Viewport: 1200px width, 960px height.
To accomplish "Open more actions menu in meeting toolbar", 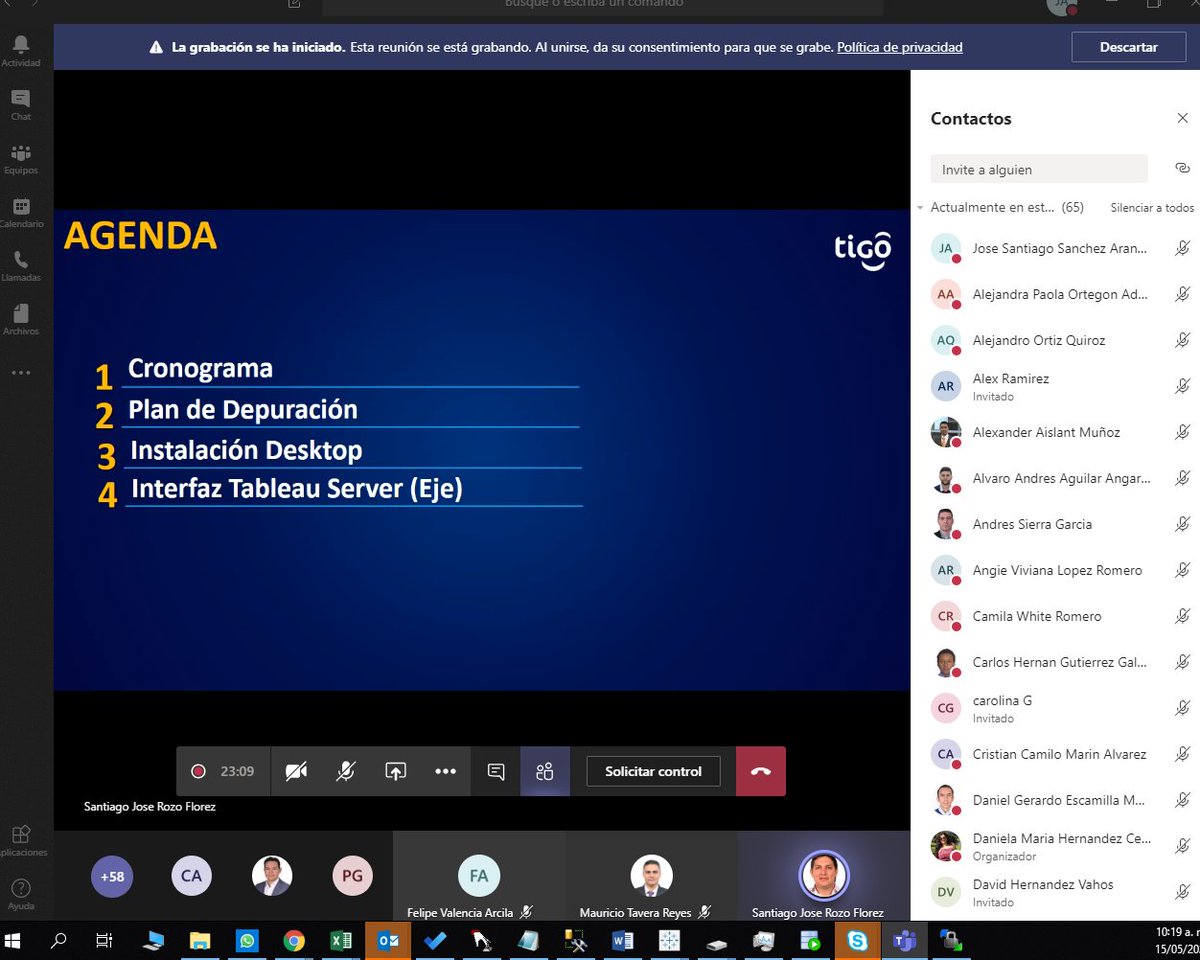I will 446,771.
